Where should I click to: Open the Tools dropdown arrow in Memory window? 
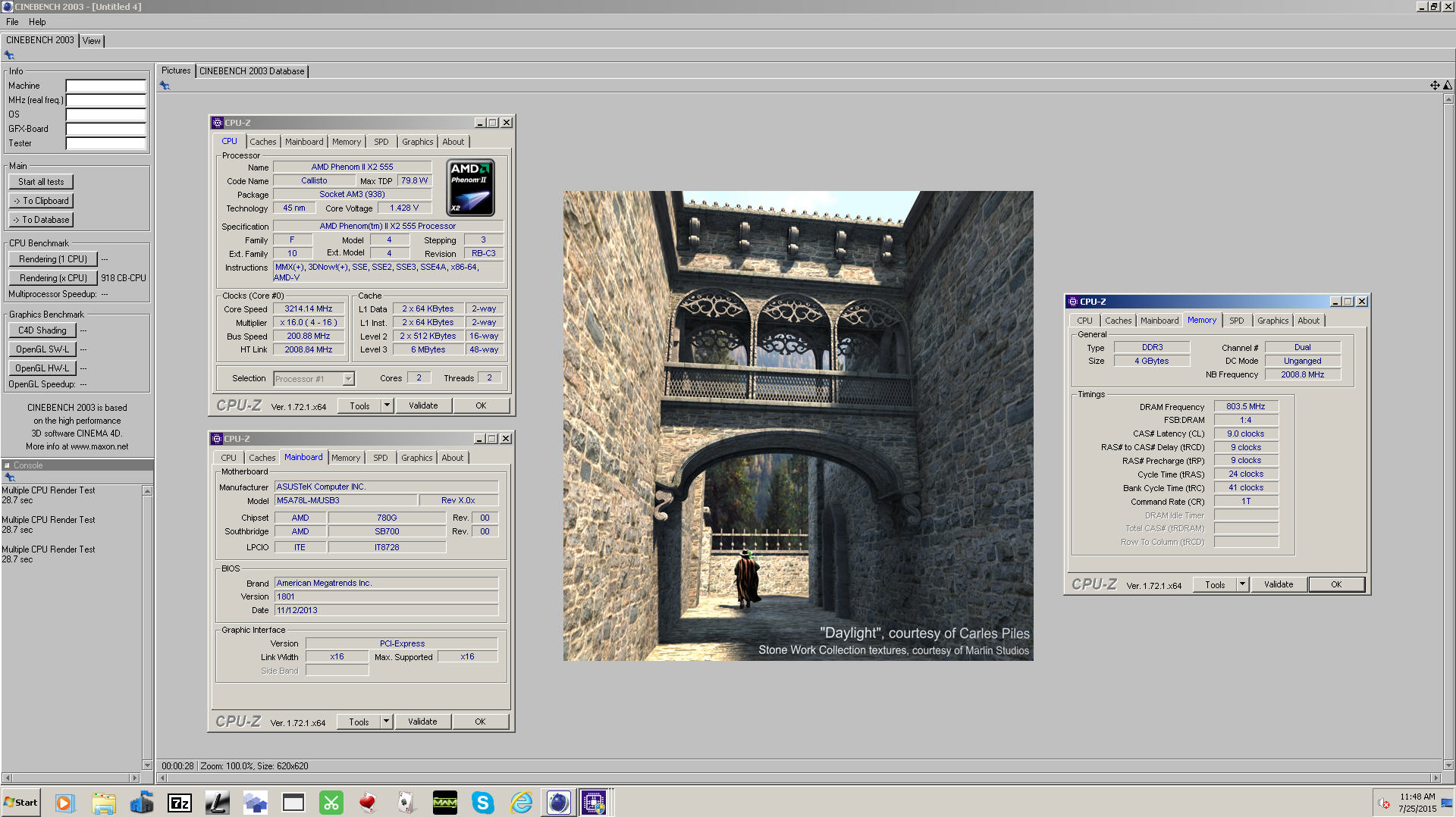tap(1242, 584)
